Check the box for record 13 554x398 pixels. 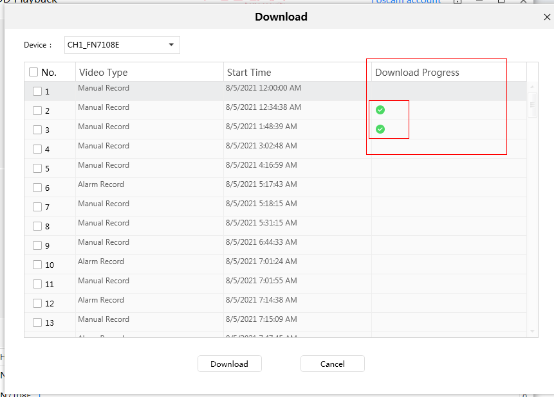37,322
